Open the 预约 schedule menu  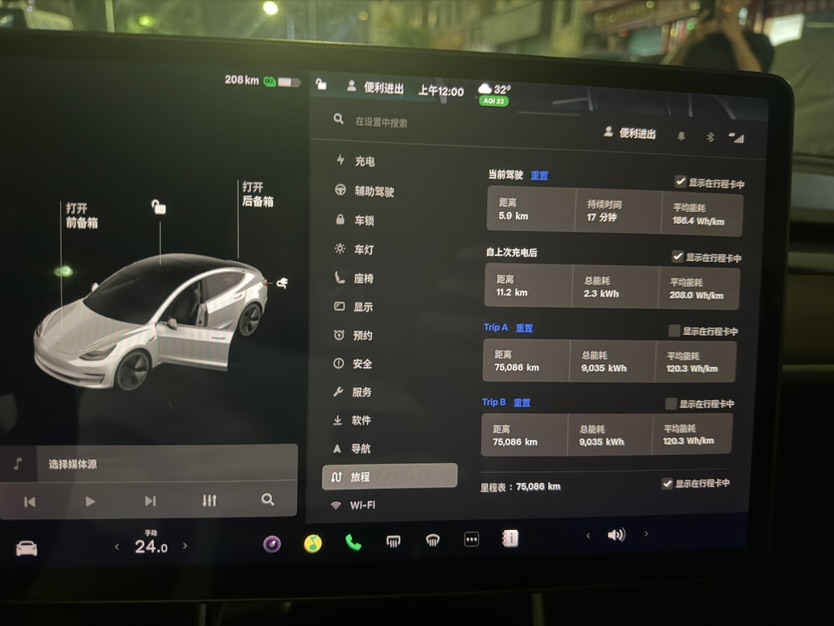(x=353, y=335)
